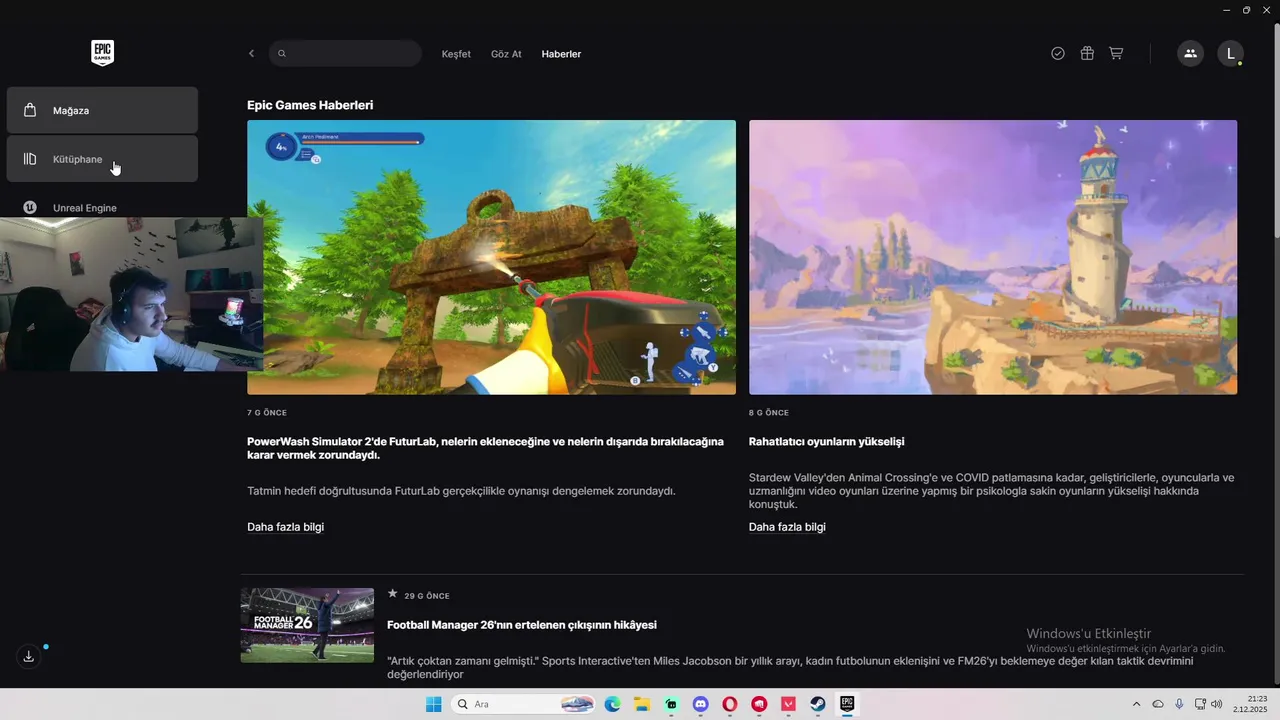Open the Football Manager 26 thumbnail
Screen dimensions: 1280x720
pos(307,625)
